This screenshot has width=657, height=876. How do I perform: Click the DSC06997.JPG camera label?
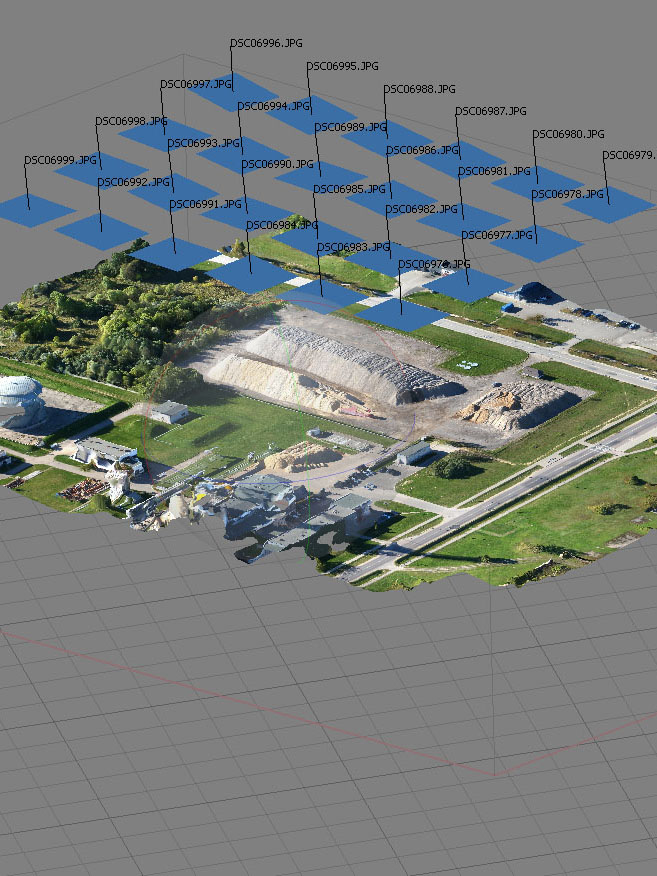click(196, 84)
